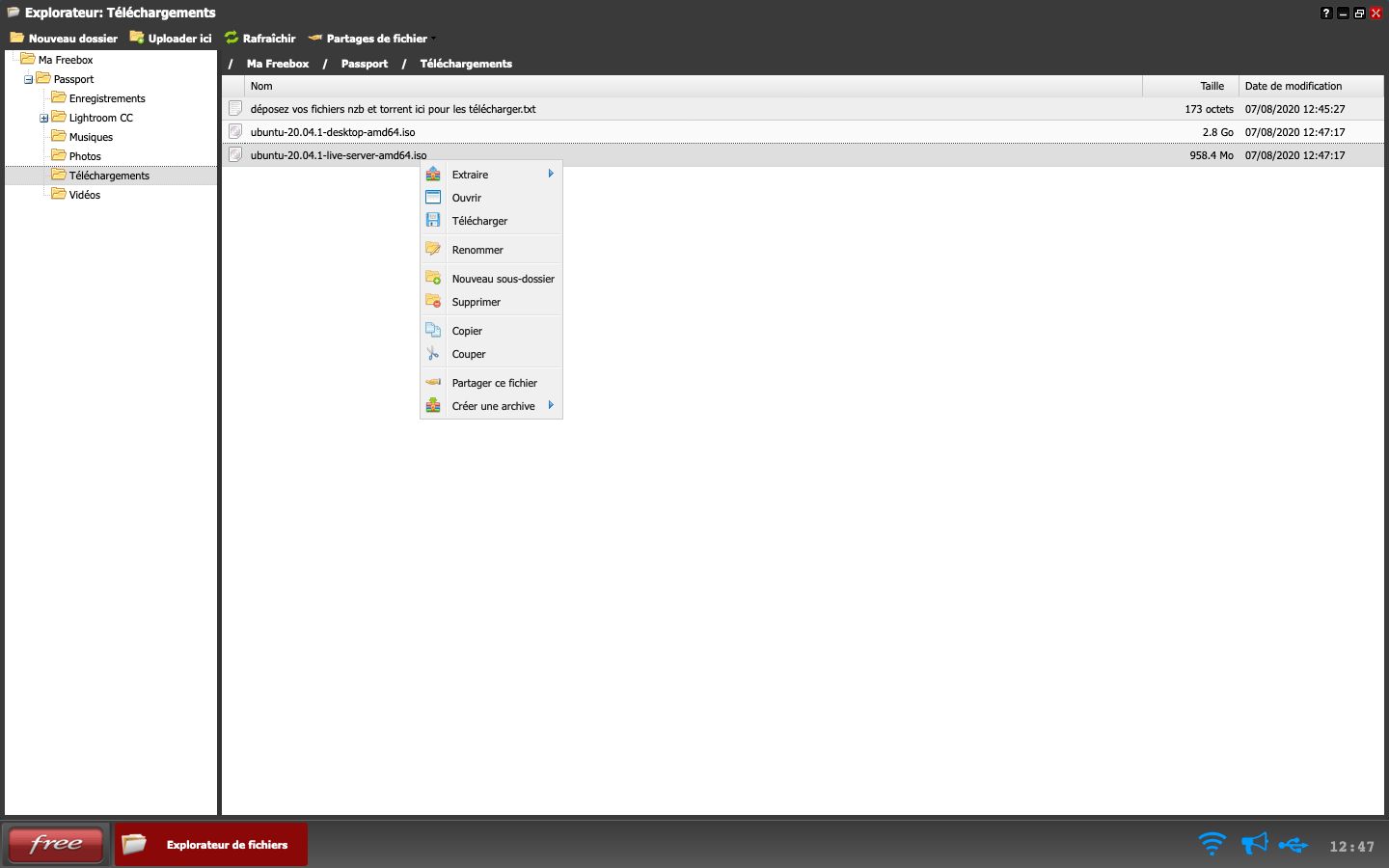Click the Télécharger floppy disk icon
The height and width of the screenshot is (868, 1389).
(x=433, y=220)
